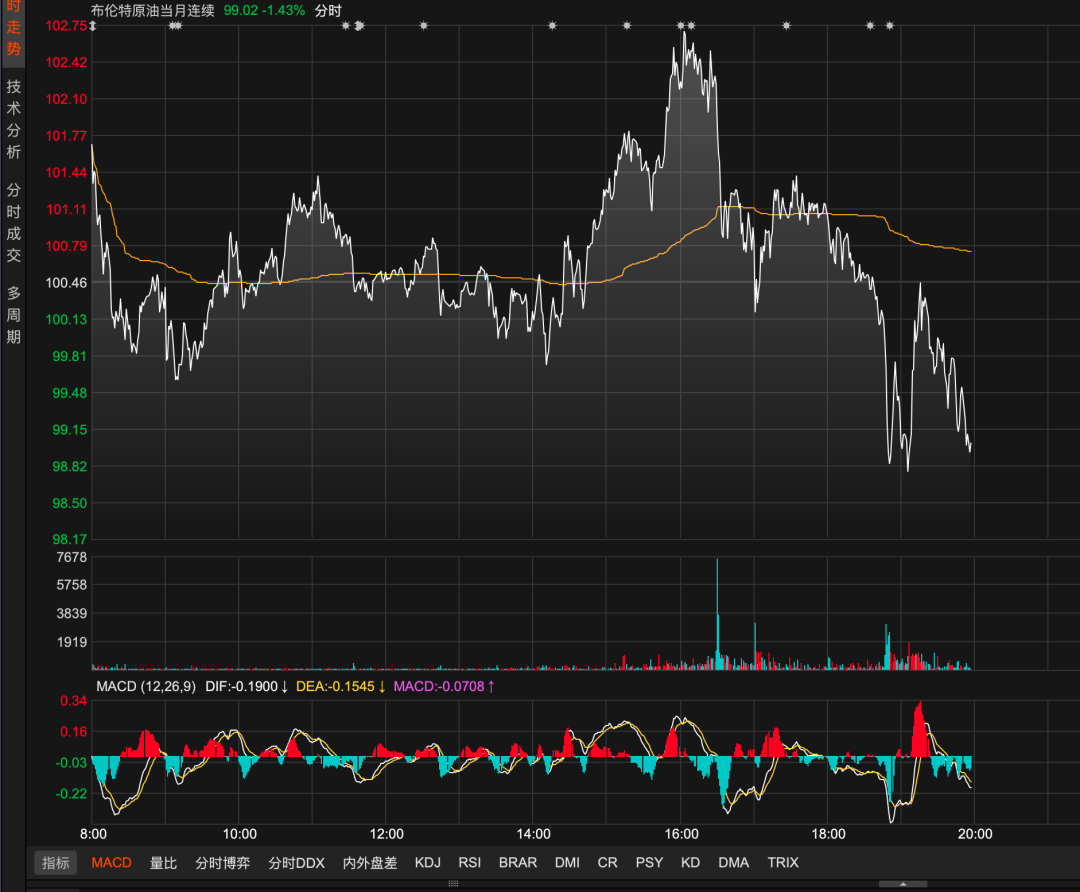
Task: Enable the RSI indicator
Action: [x=469, y=862]
